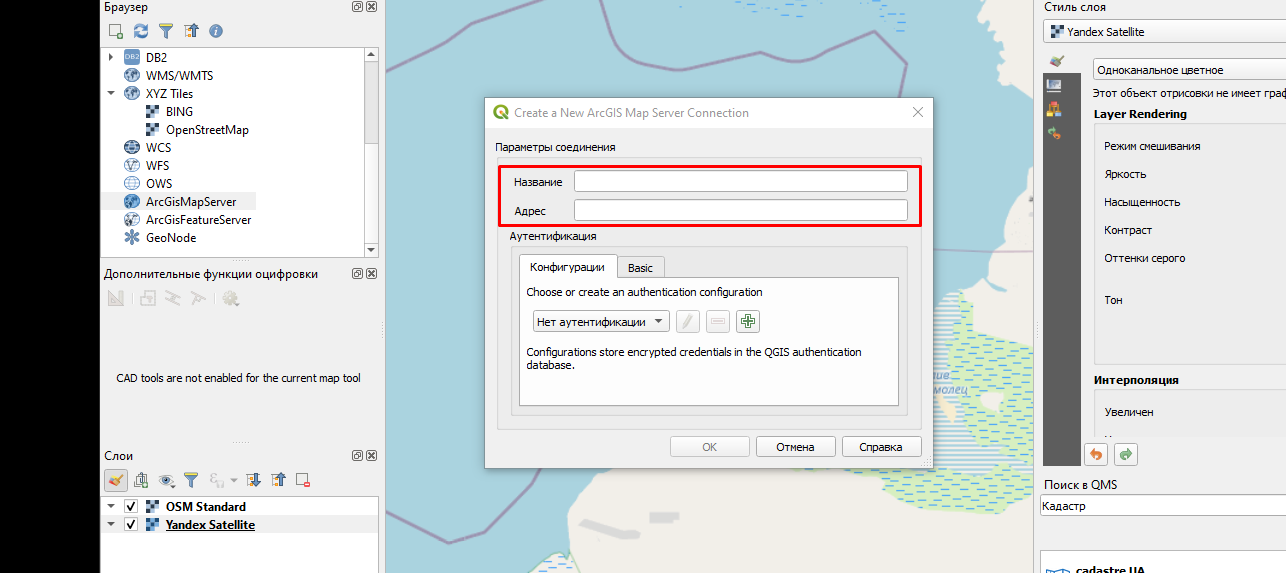Expand all layers in Layers panel
Image resolution: width=1286 pixels, height=573 pixels.
pos(253,480)
